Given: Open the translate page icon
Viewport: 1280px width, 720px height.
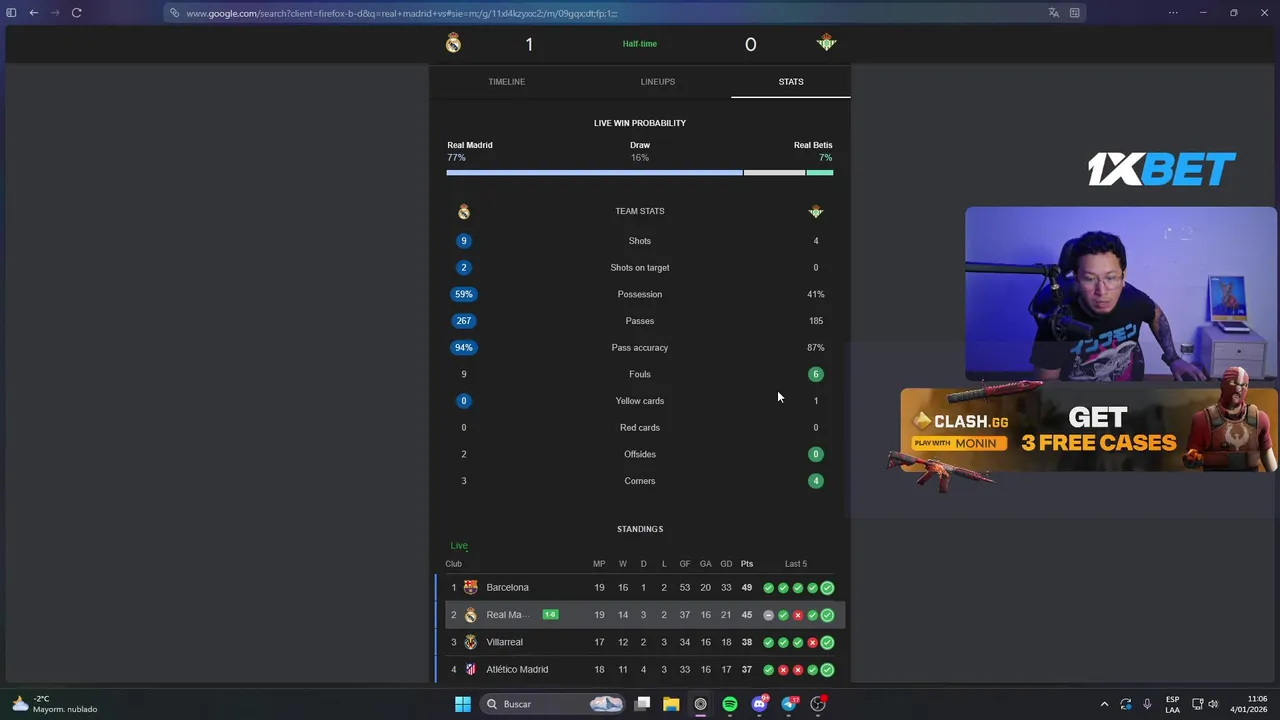Looking at the screenshot, I should 1053,13.
